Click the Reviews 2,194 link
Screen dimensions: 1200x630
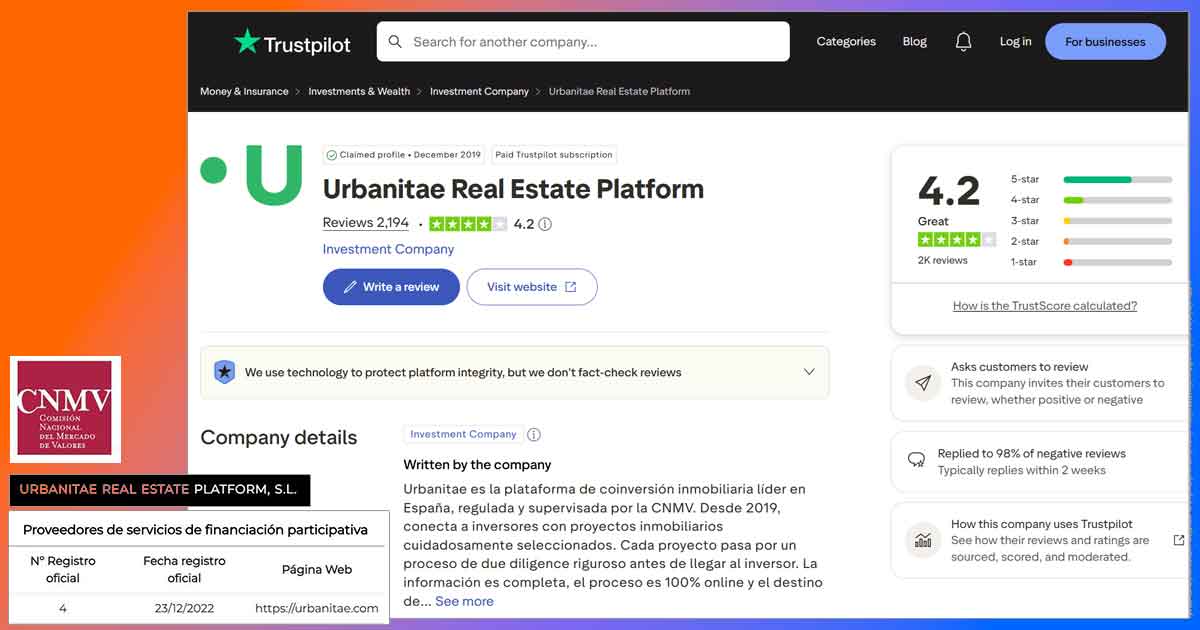point(366,223)
